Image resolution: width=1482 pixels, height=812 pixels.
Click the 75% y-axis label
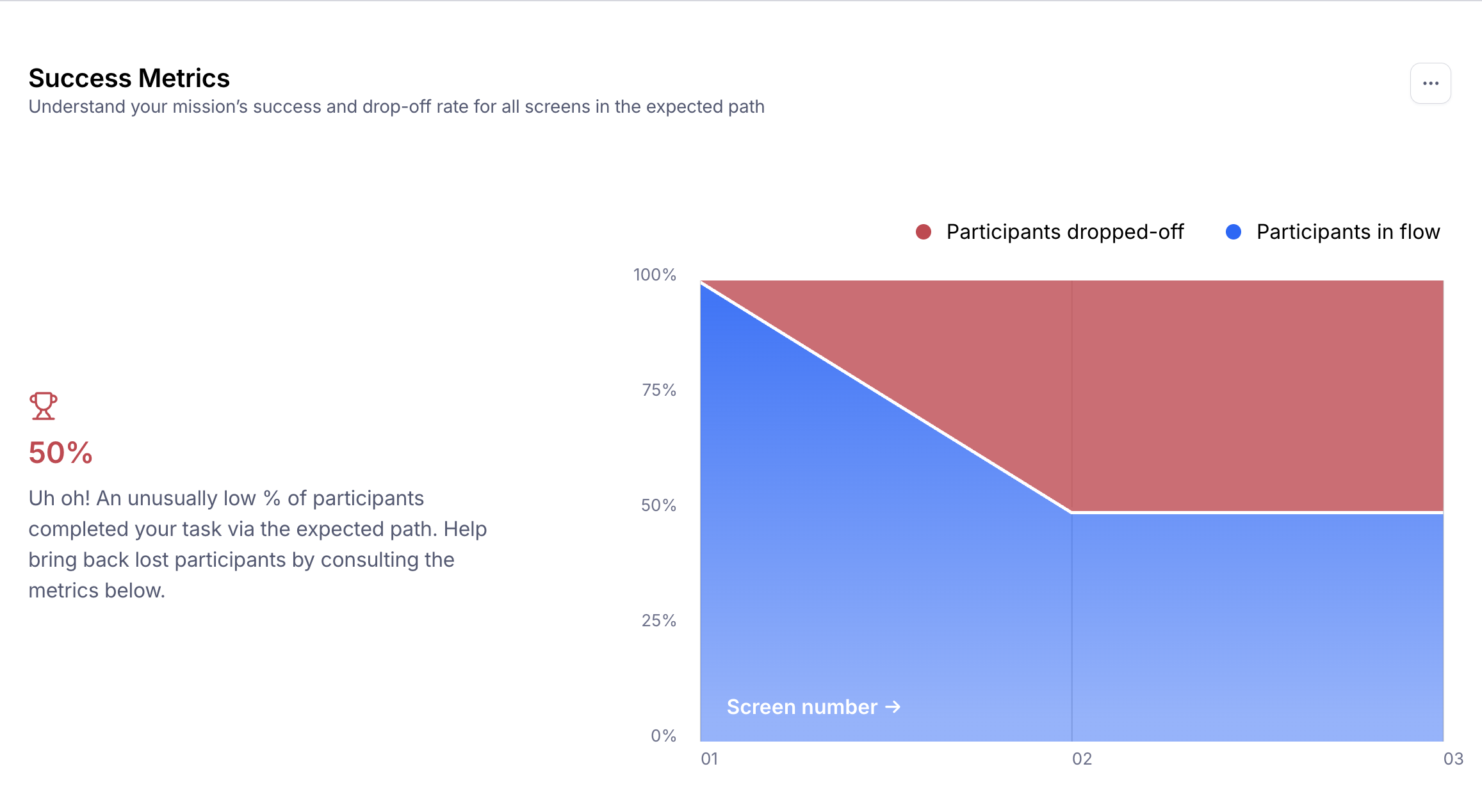pos(659,390)
